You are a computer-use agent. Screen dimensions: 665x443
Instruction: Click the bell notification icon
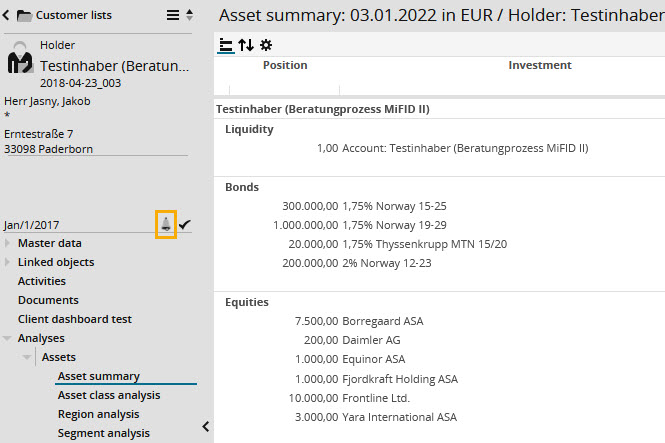click(166, 225)
